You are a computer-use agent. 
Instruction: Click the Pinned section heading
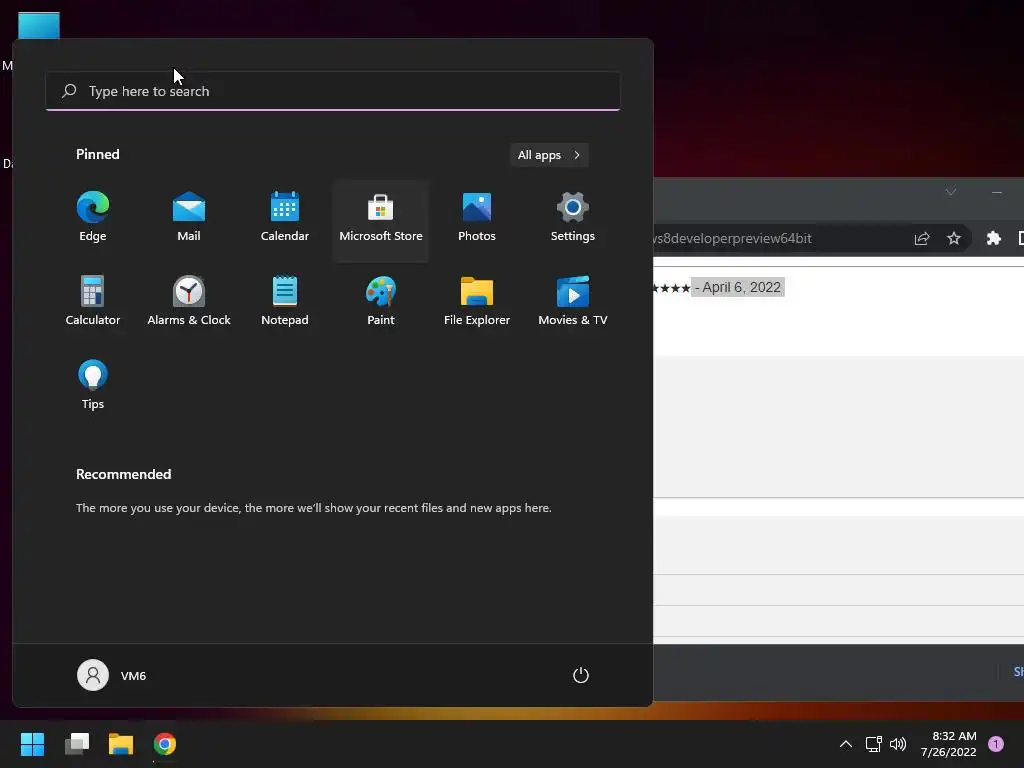tap(98, 154)
